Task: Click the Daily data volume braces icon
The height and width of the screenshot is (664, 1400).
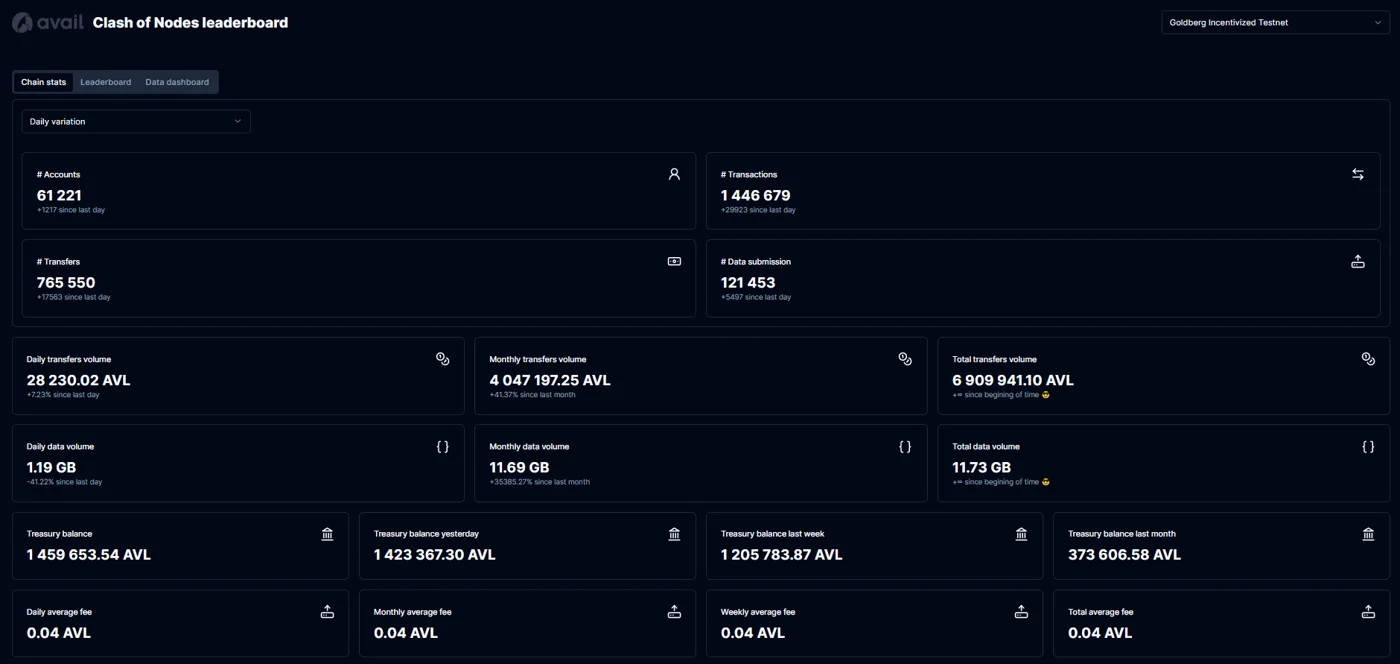Action: pos(443,446)
